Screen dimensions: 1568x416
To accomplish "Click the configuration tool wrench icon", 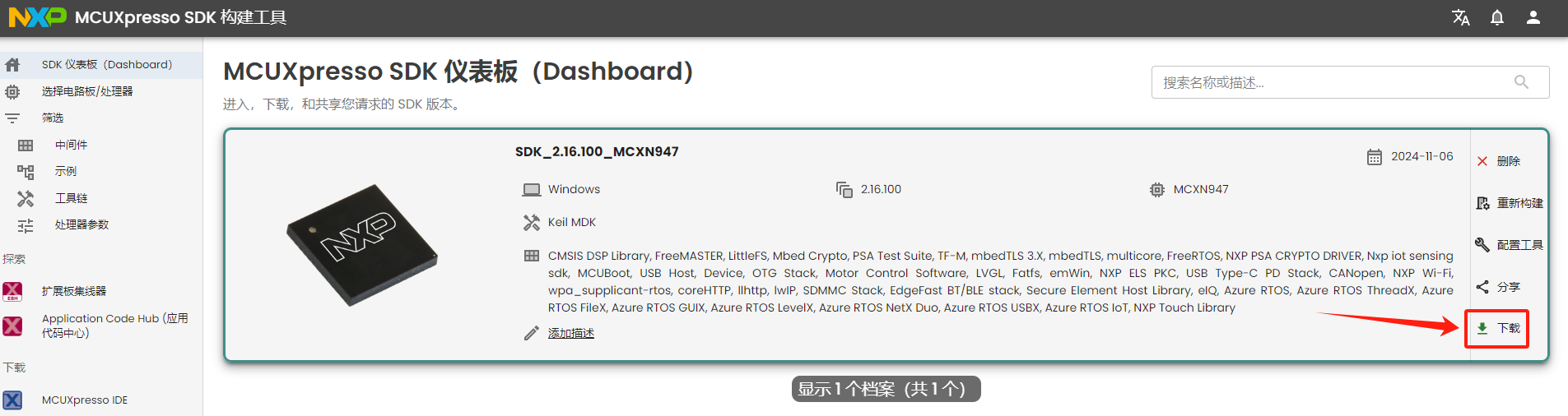I will 1482,245.
